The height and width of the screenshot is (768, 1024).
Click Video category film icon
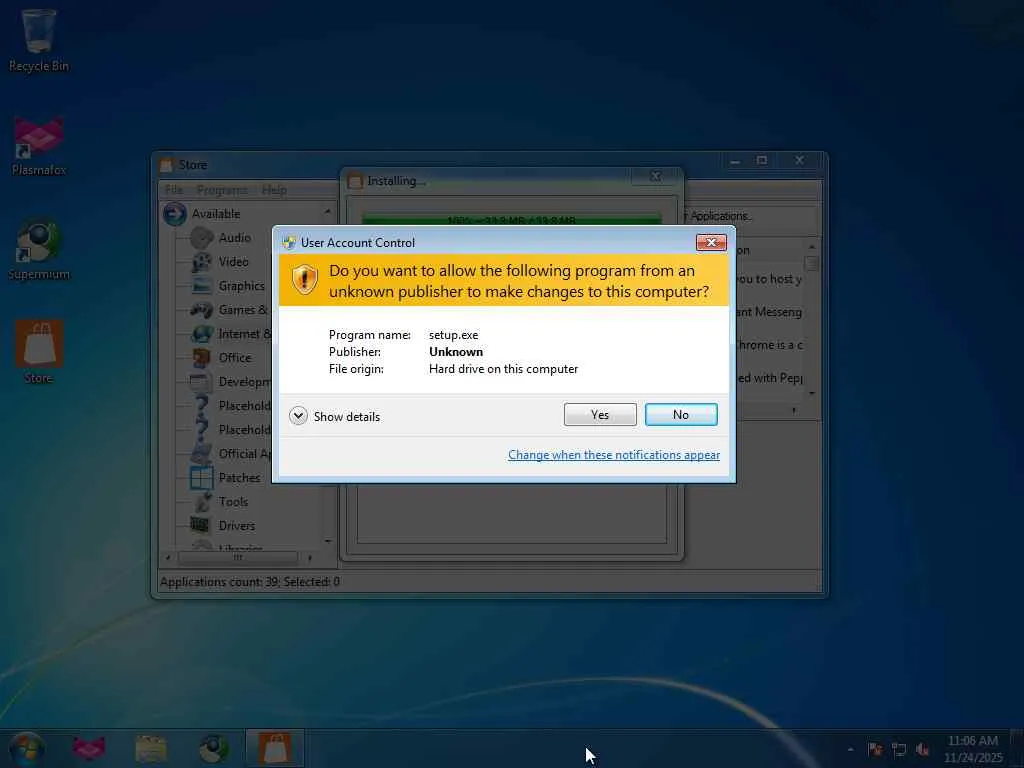[201, 262]
